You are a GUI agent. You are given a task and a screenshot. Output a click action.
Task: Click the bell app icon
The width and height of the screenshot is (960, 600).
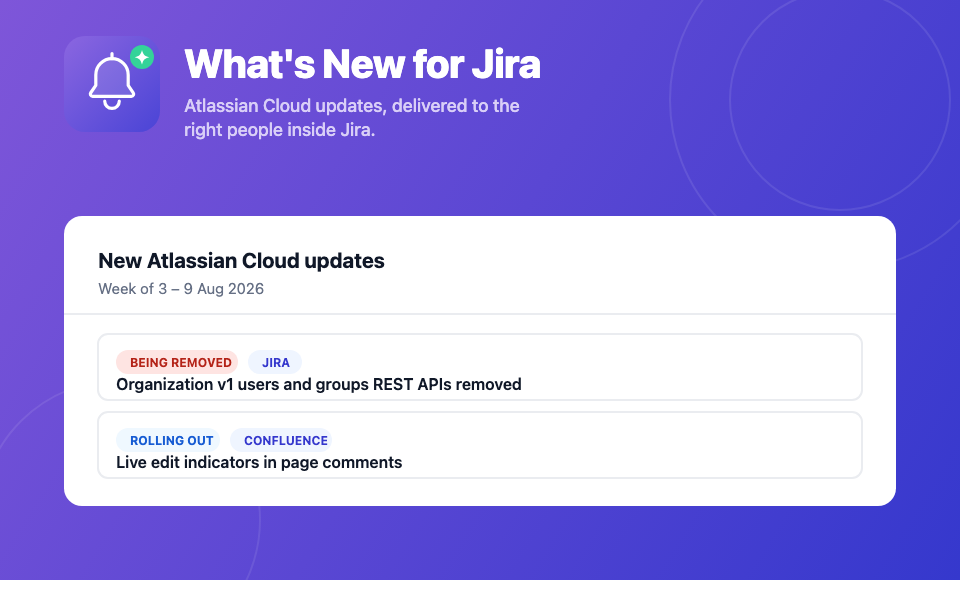point(112,84)
